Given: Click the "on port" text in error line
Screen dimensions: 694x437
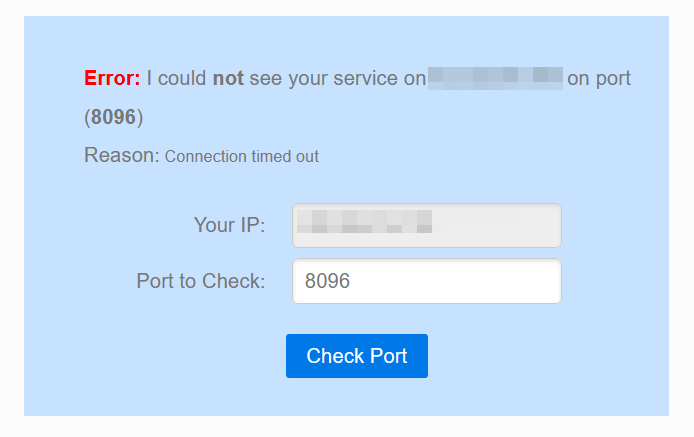Looking at the screenshot, I should 599,78.
